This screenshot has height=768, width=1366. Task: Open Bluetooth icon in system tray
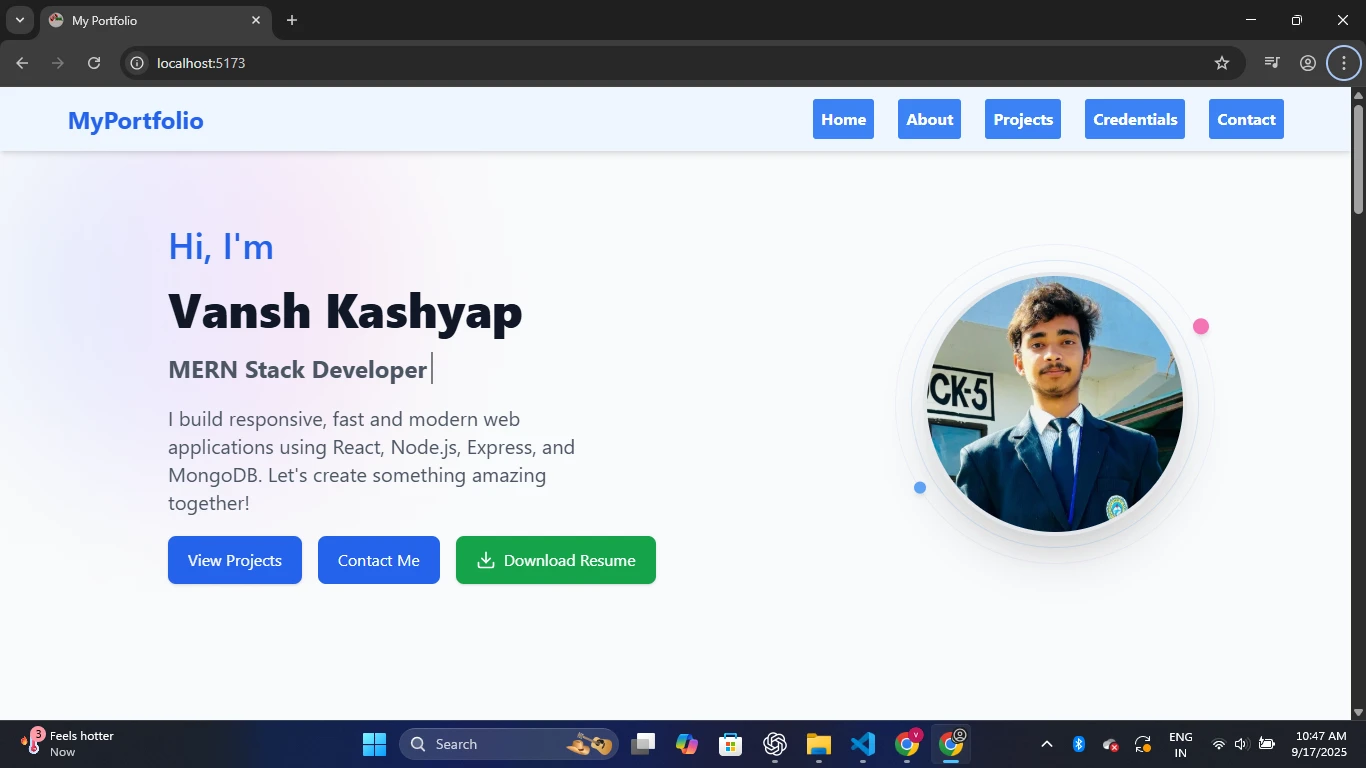tap(1079, 744)
